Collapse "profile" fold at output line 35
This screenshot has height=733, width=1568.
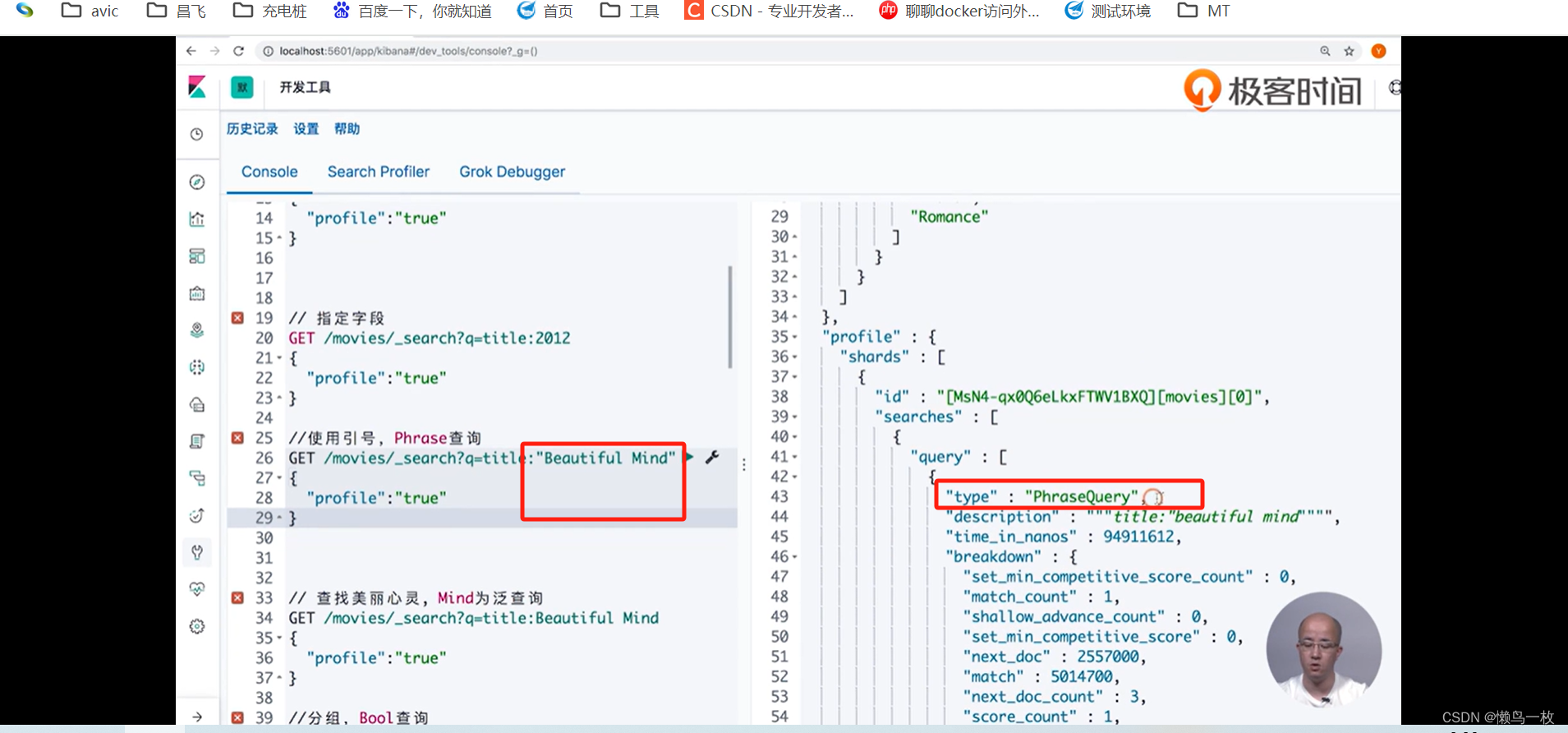(x=794, y=337)
